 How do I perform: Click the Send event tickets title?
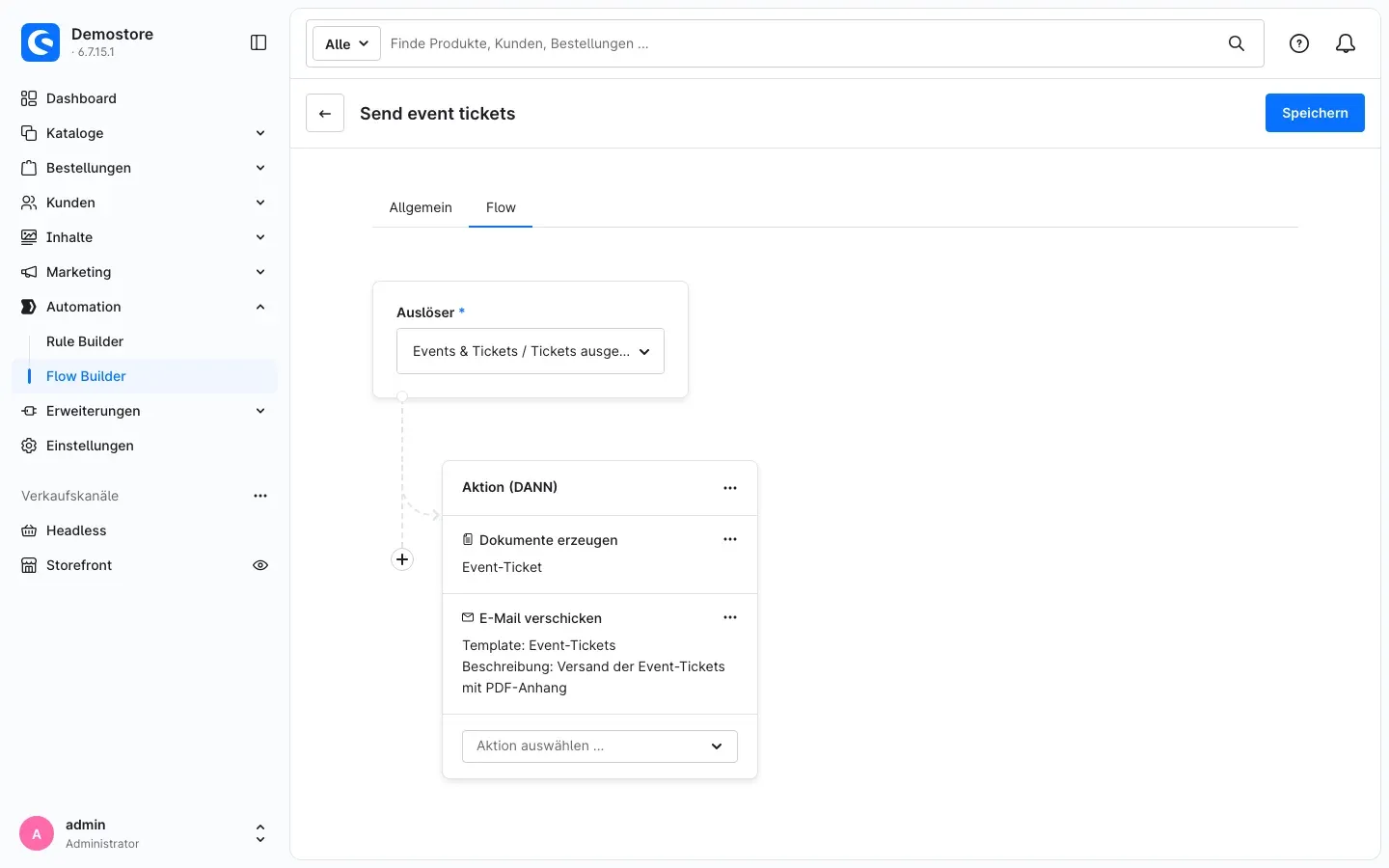click(438, 114)
